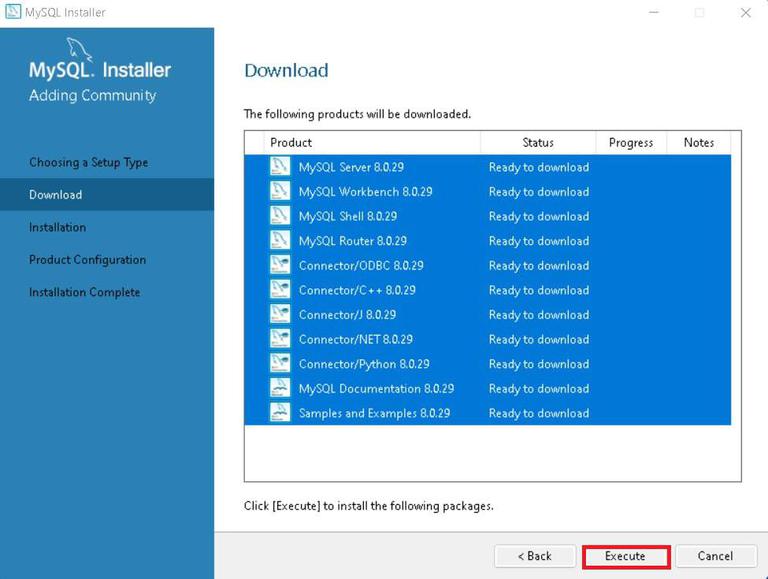Click the Status column header
The height and width of the screenshot is (579, 768).
tap(538, 143)
